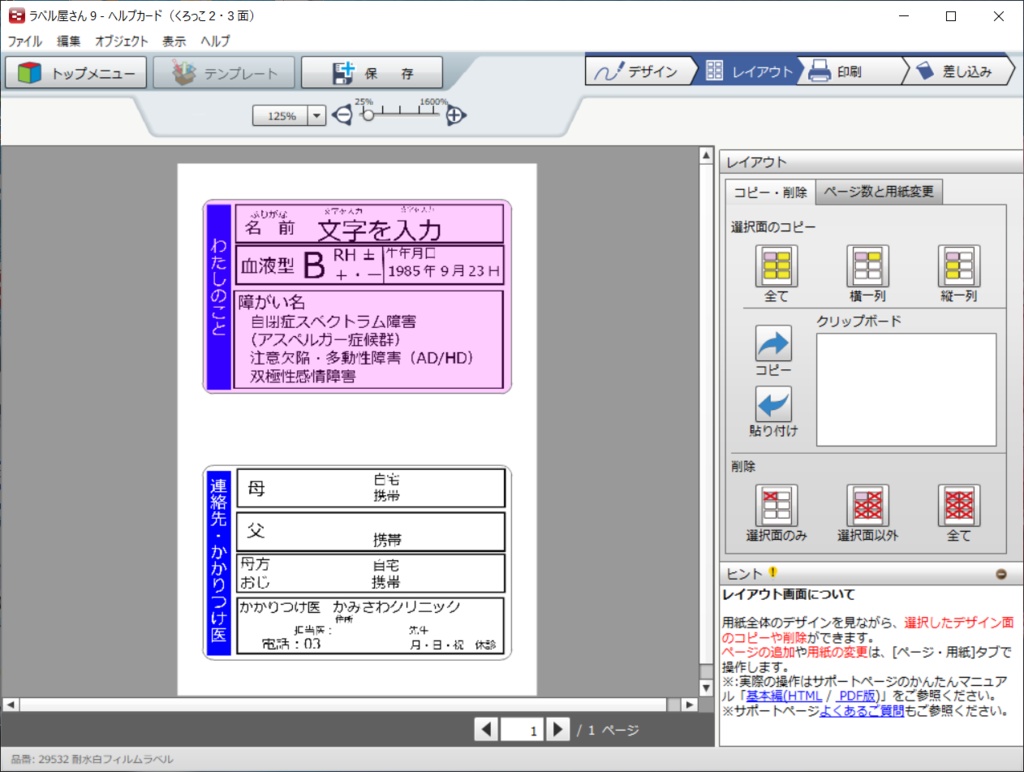Screen dimensions: 1024x772
Task: Close the ラベル屋さん window
Action: [999, 16]
